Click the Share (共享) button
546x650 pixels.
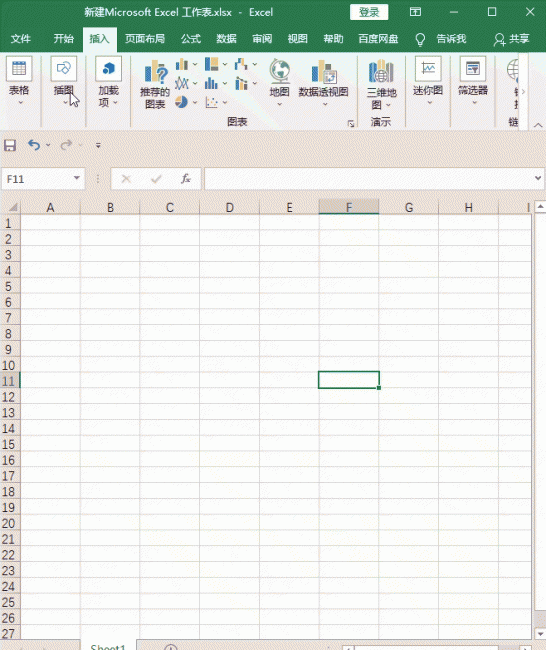pyautogui.click(x=512, y=39)
